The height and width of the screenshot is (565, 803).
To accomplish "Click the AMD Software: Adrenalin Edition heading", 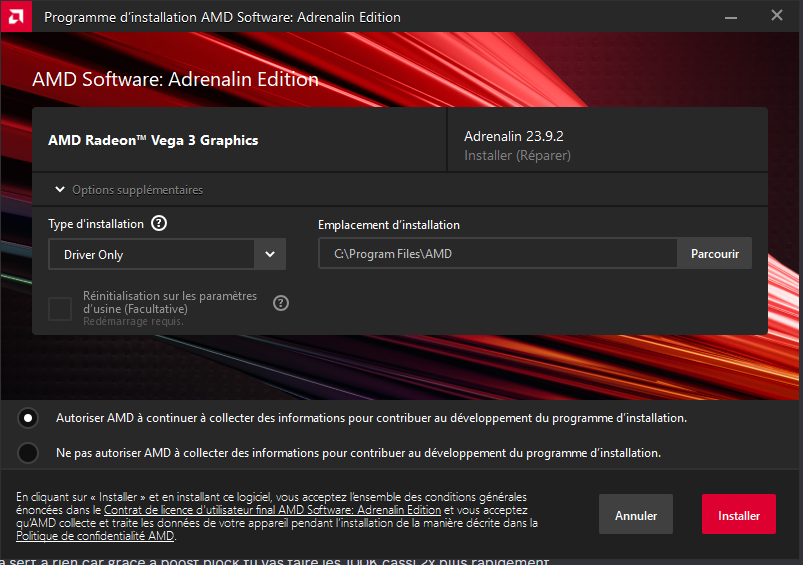I will pyautogui.click(x=175, y=79).
